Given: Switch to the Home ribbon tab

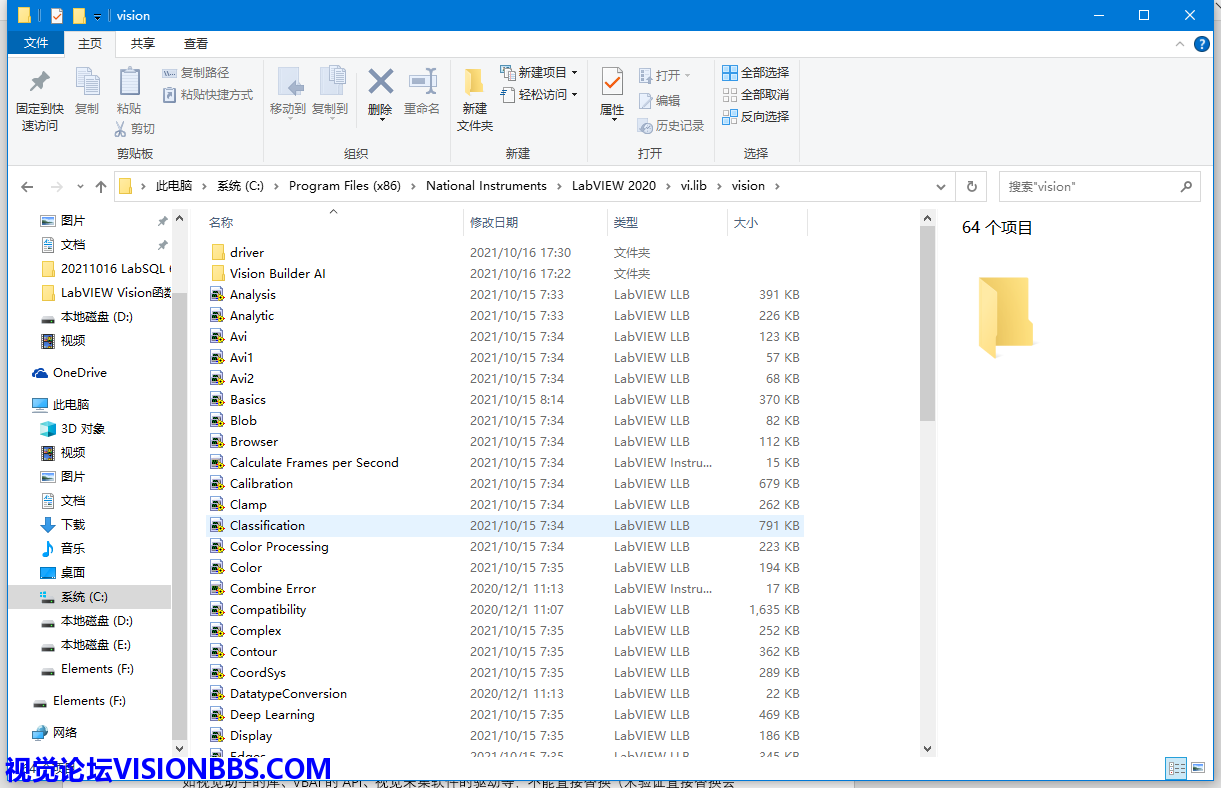Looking at the screenshot, I should [x=90, y=43].
